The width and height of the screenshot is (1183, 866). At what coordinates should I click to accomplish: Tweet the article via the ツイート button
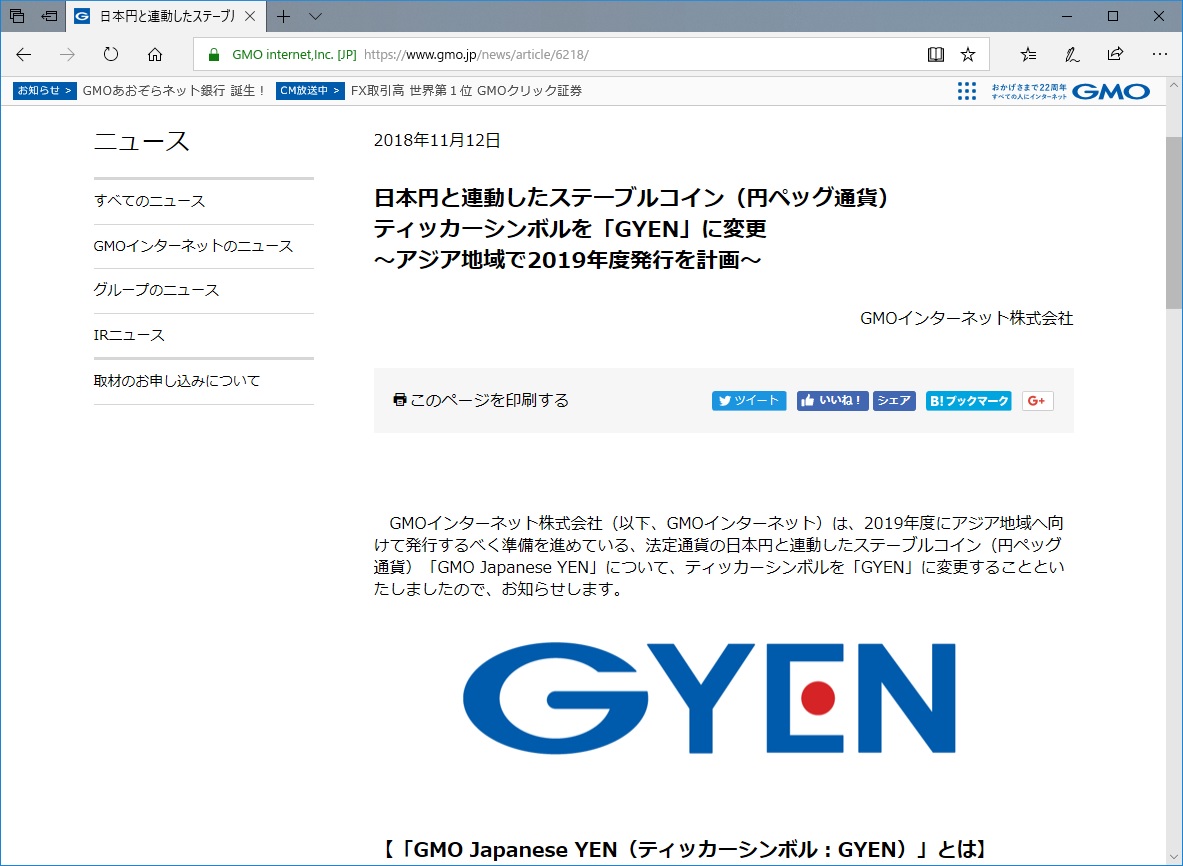[x=748, y=400]
